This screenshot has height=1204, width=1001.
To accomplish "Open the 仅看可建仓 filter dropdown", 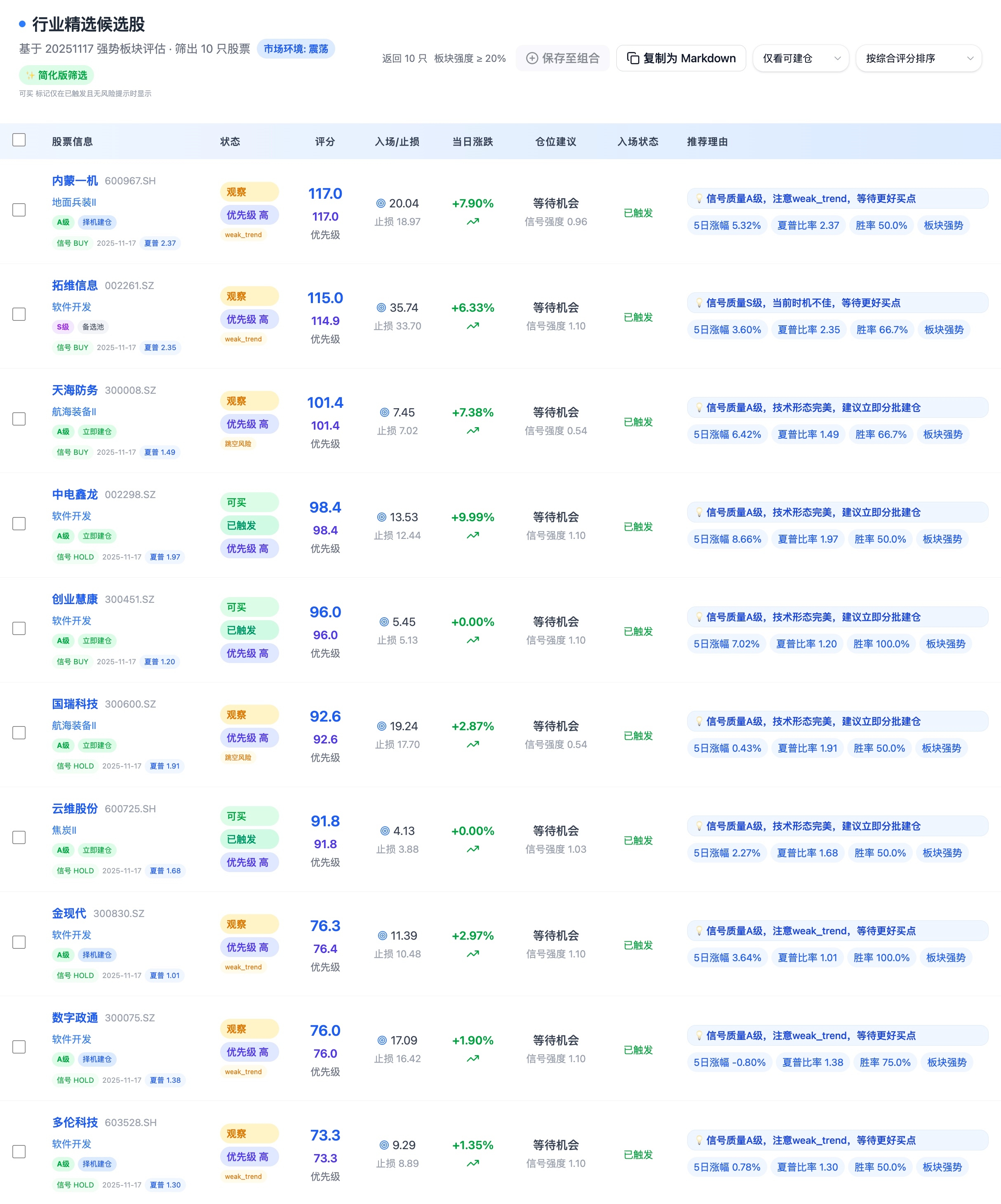I will pyautogui.click(x=800, y=59).
